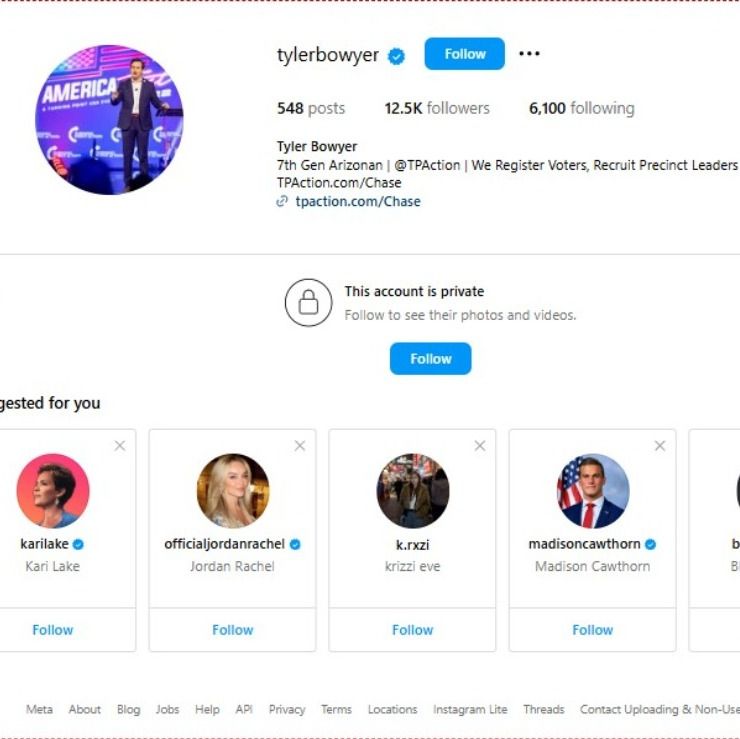Follow madisoncawthorn from suggestions

coord(593,630)
